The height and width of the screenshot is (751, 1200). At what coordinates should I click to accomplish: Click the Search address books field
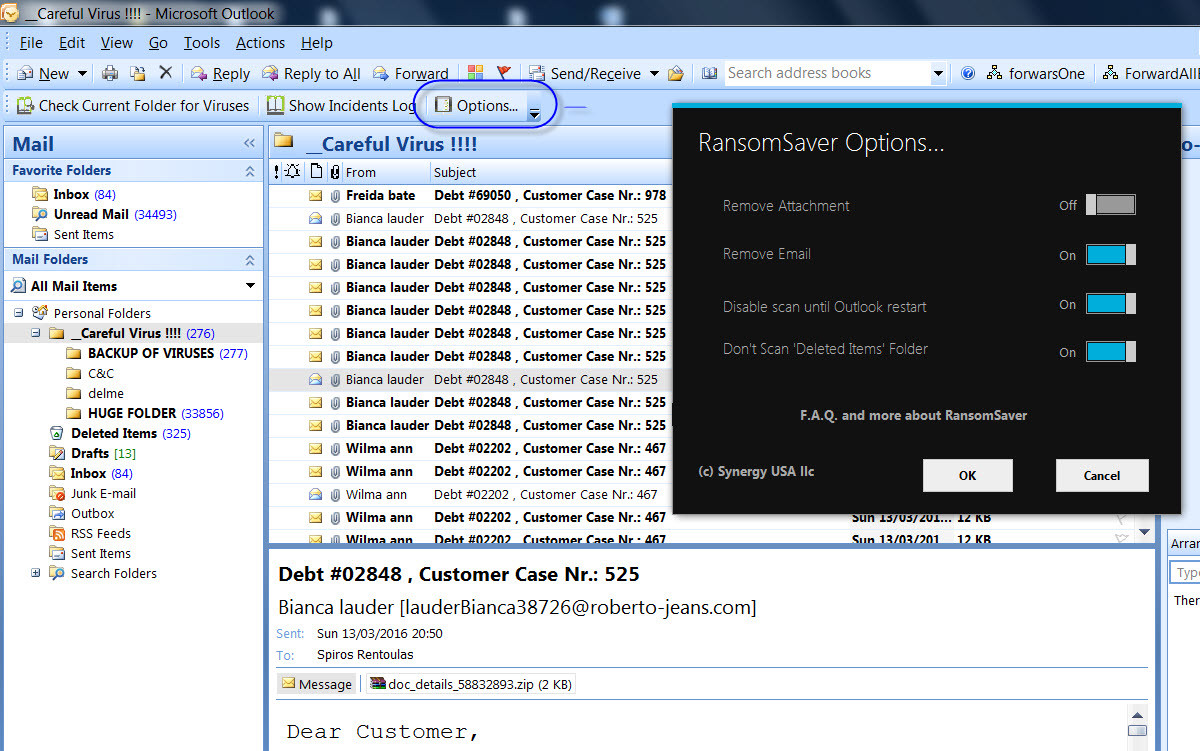point(827,73)
